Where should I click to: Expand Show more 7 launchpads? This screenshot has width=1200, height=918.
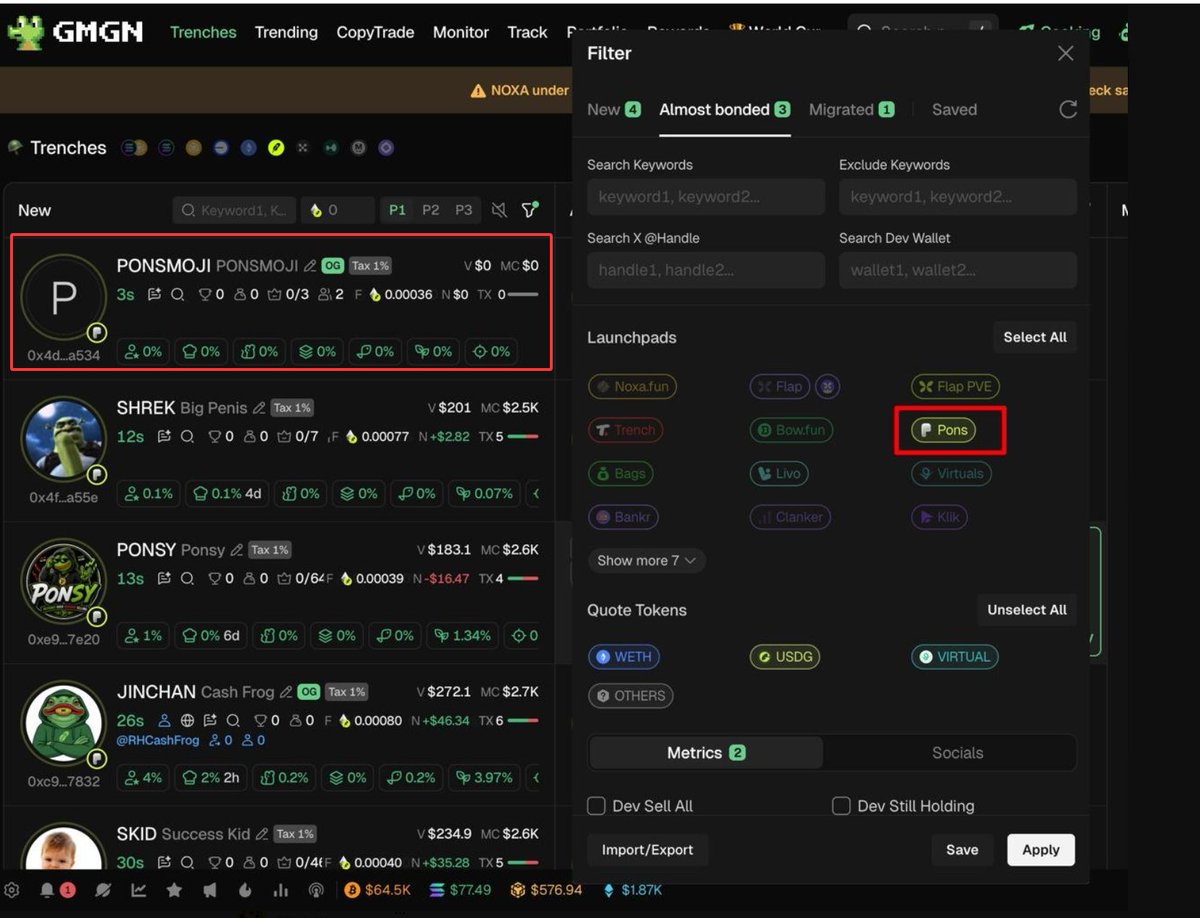pyautogui.click(x=646, y=561)
